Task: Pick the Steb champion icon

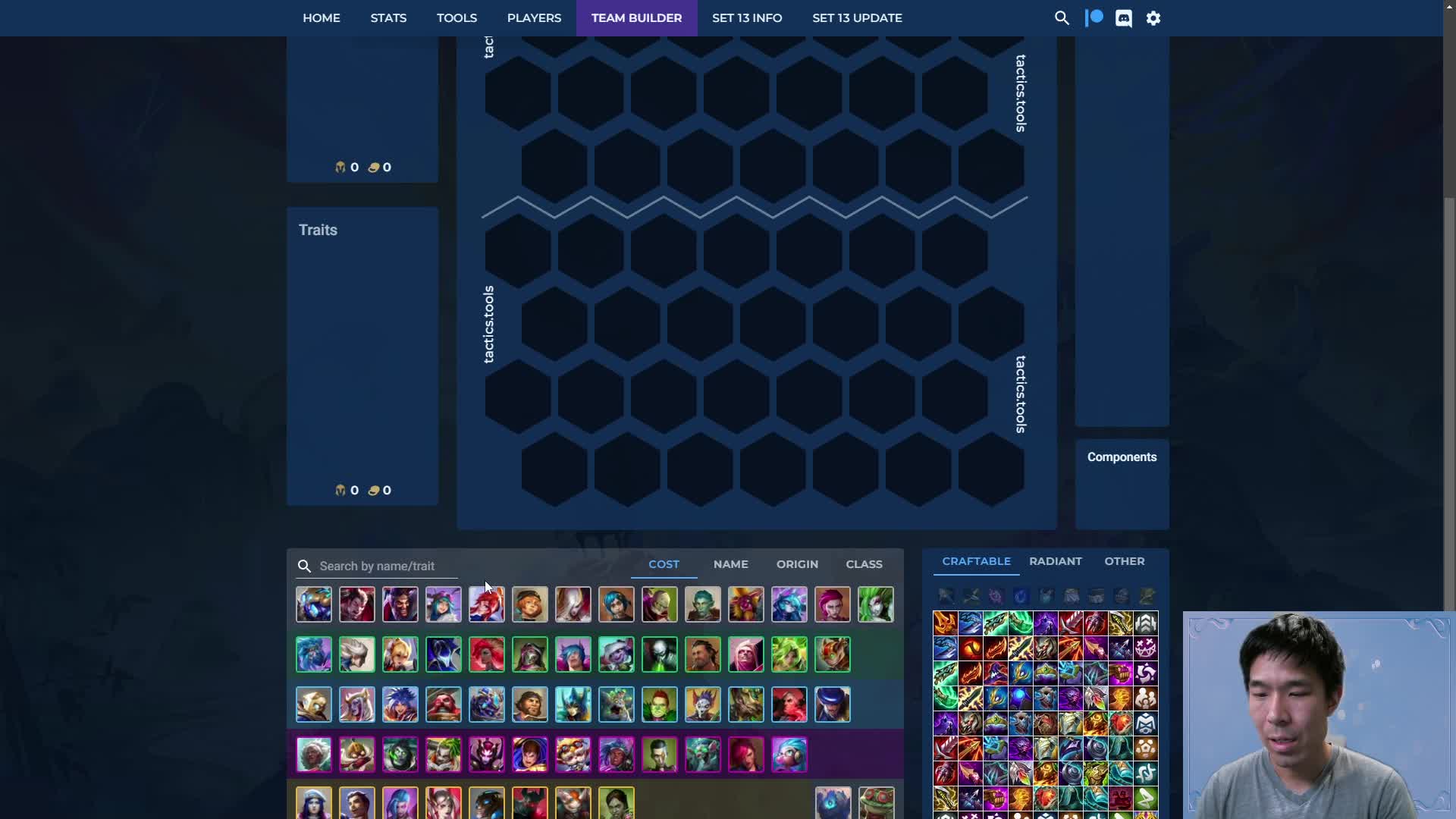Action: click(x=703, y=604)
